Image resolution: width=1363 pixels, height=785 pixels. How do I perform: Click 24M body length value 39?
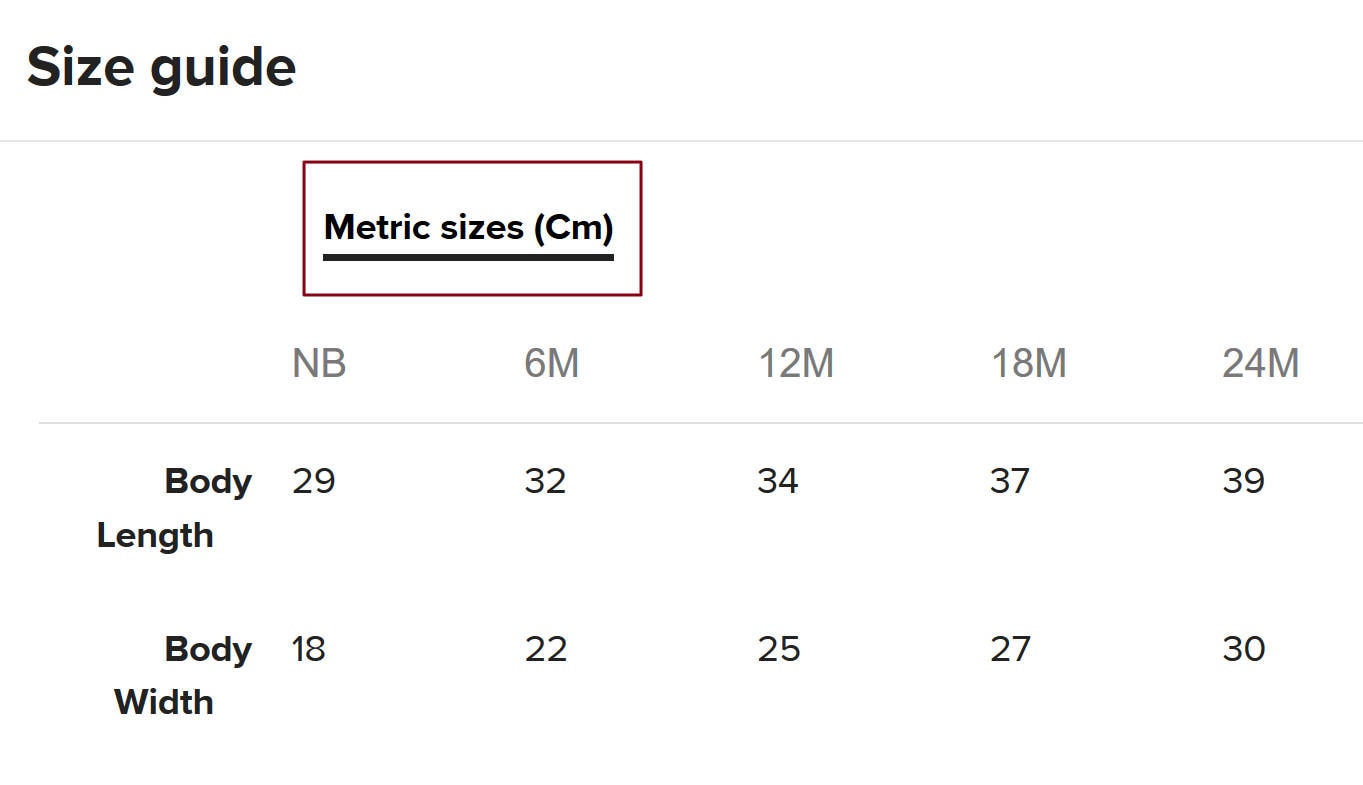tap(1243, 481)
